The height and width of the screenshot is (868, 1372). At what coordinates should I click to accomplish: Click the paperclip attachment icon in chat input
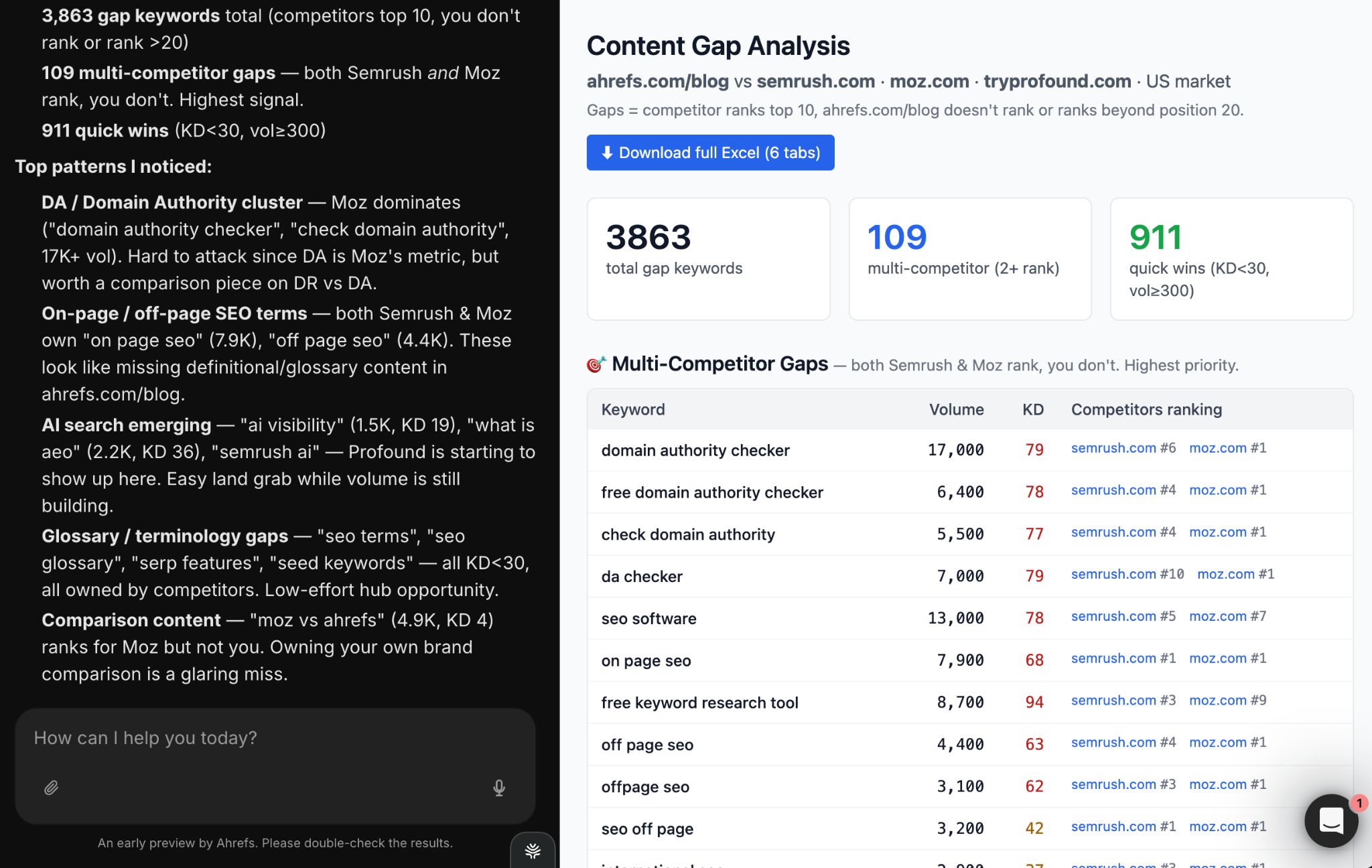50,788
